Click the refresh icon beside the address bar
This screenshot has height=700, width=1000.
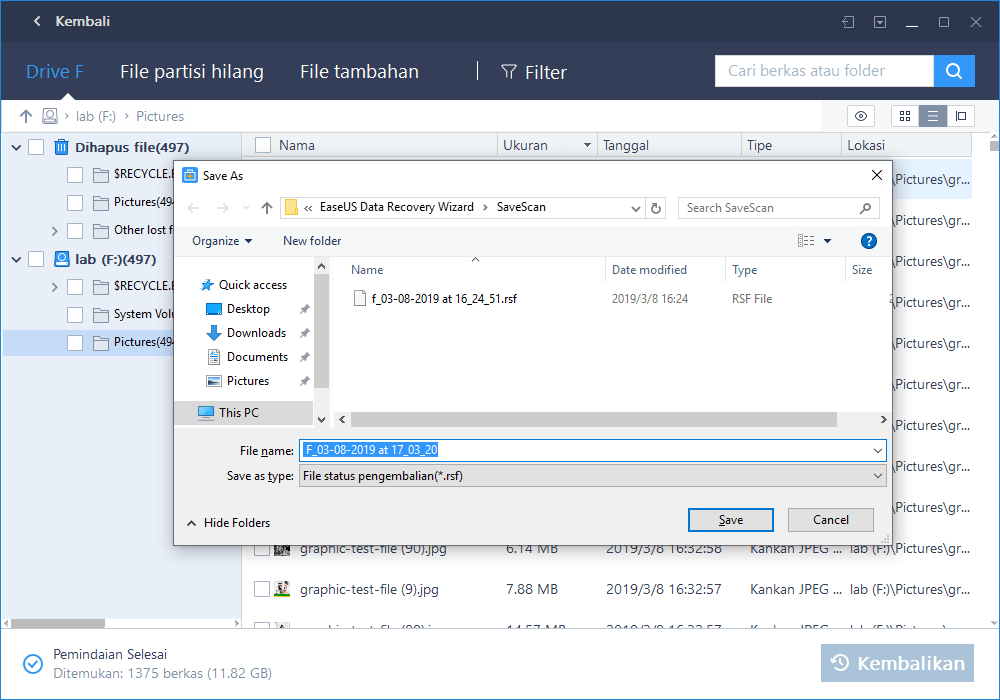[x=656, y=207]
